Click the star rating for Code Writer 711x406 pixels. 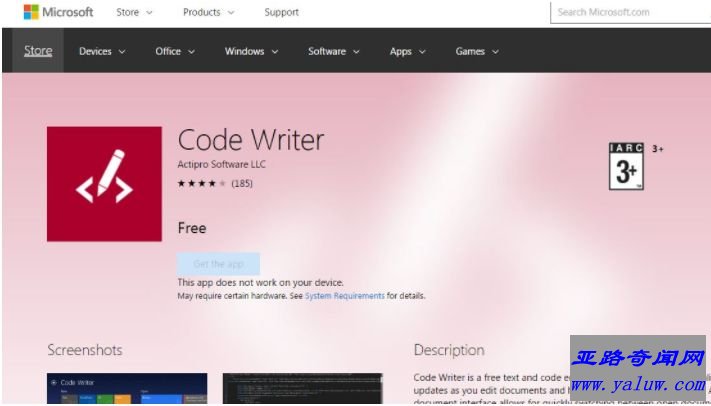[x=201, y=183]
